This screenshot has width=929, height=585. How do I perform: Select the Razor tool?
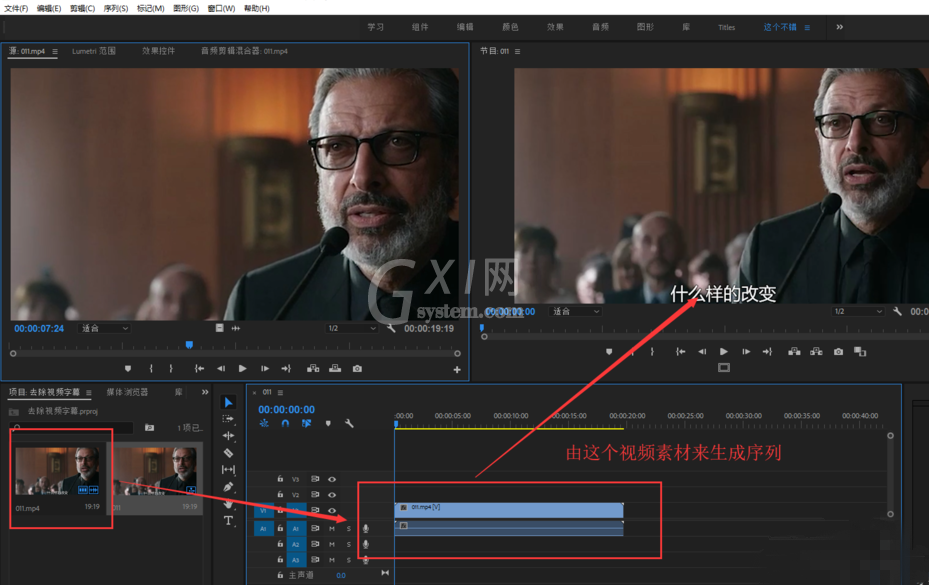228,453
